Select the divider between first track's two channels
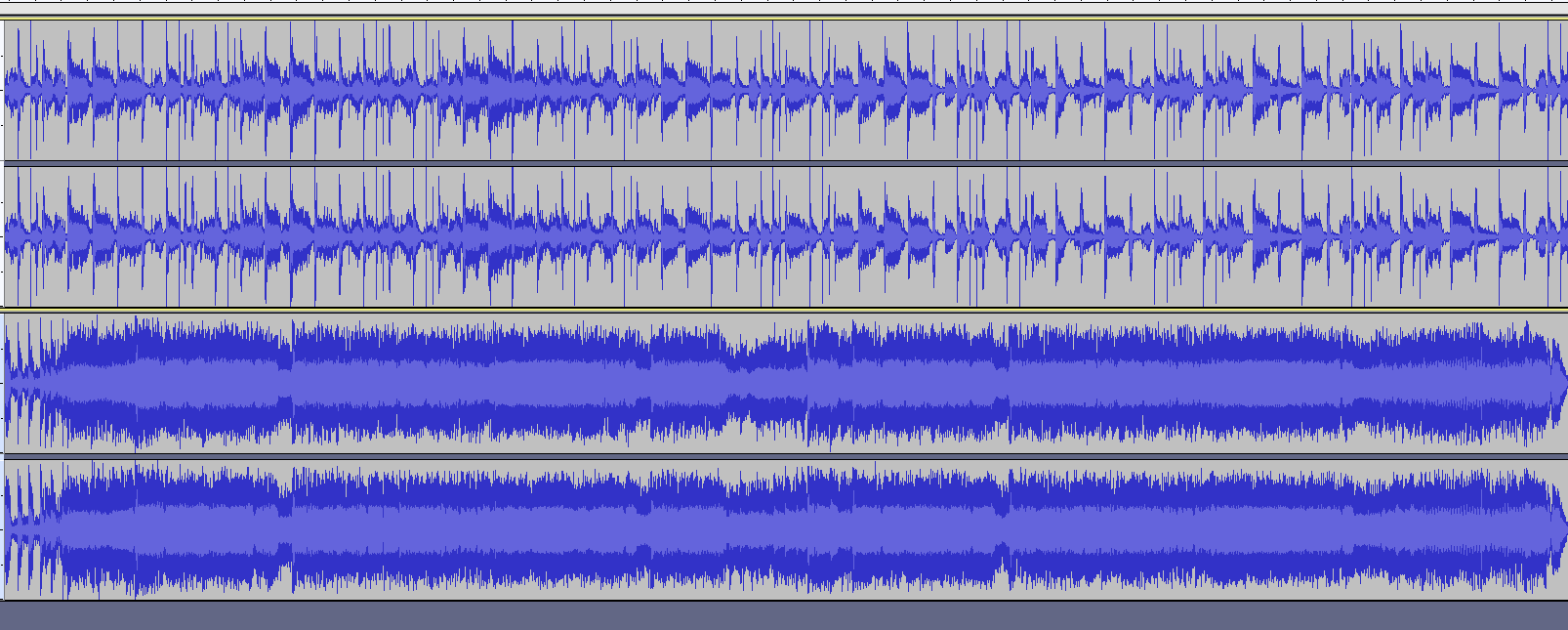The height and width of the screenshot is (630, 1568). pyautogui.click(x=784, y=163)
